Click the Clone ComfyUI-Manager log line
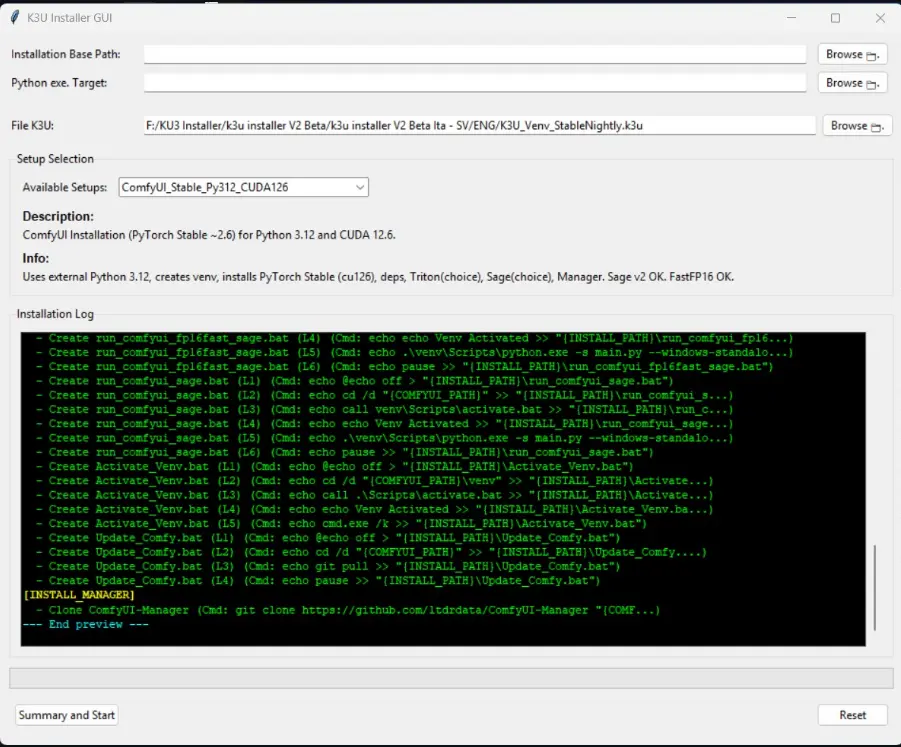The width and height of the screenshot is (901, 747). coord(348,610)
